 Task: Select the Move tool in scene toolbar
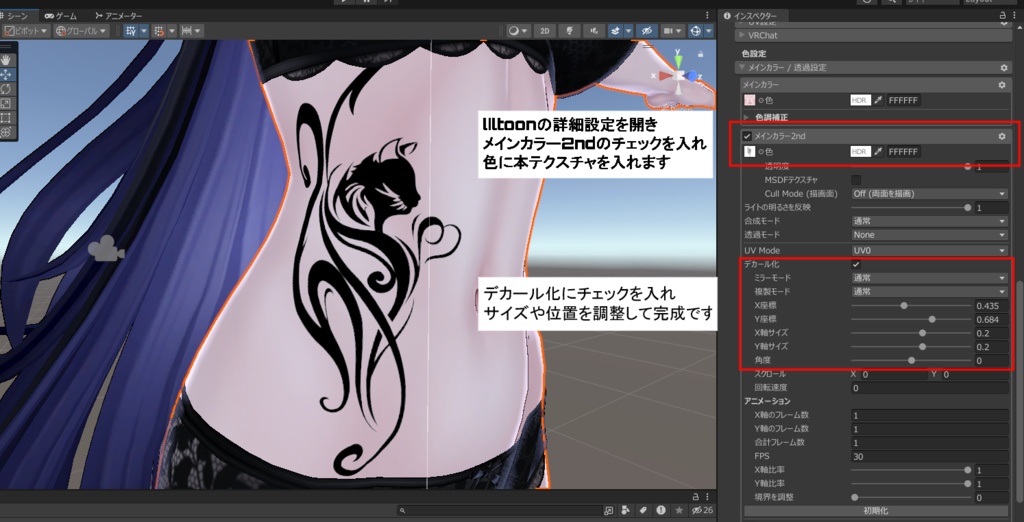pos(7,75)
